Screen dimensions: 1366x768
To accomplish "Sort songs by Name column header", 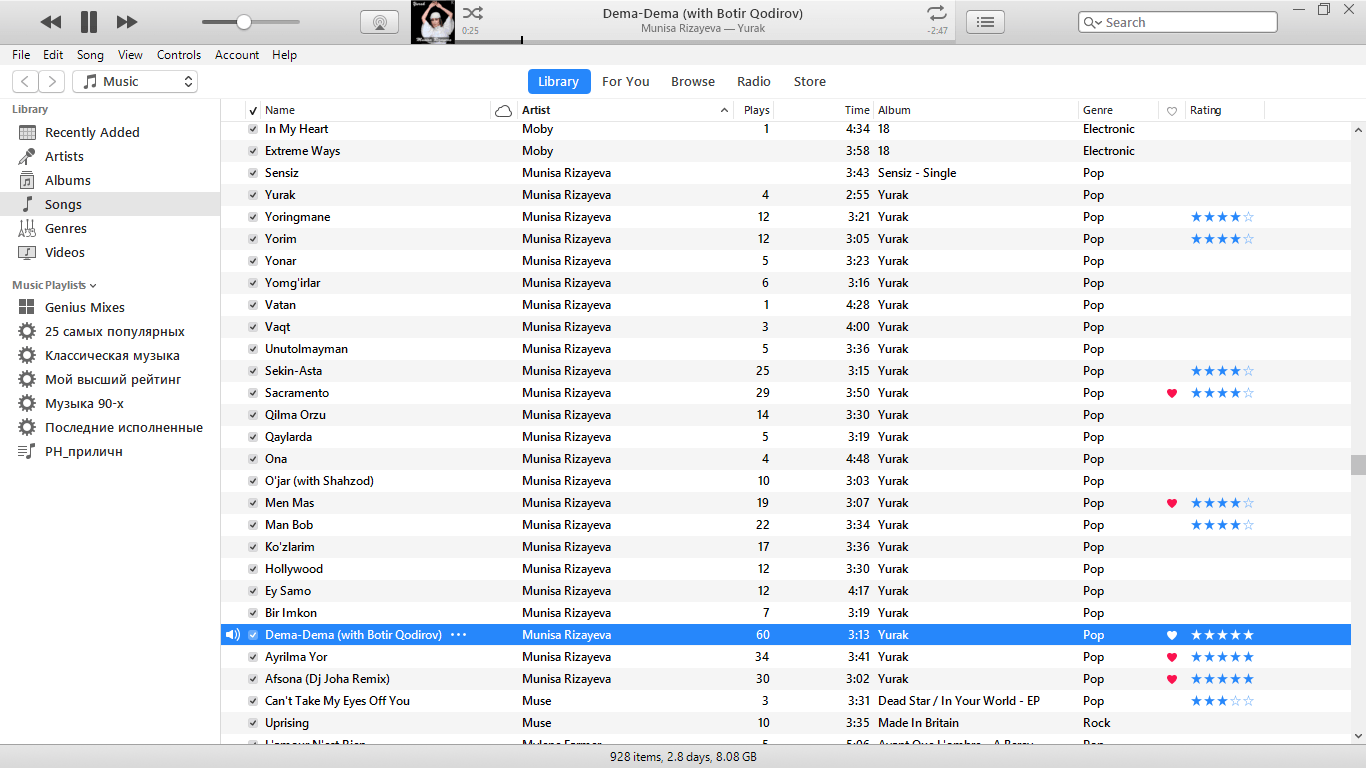I will (x=376, y=110).
